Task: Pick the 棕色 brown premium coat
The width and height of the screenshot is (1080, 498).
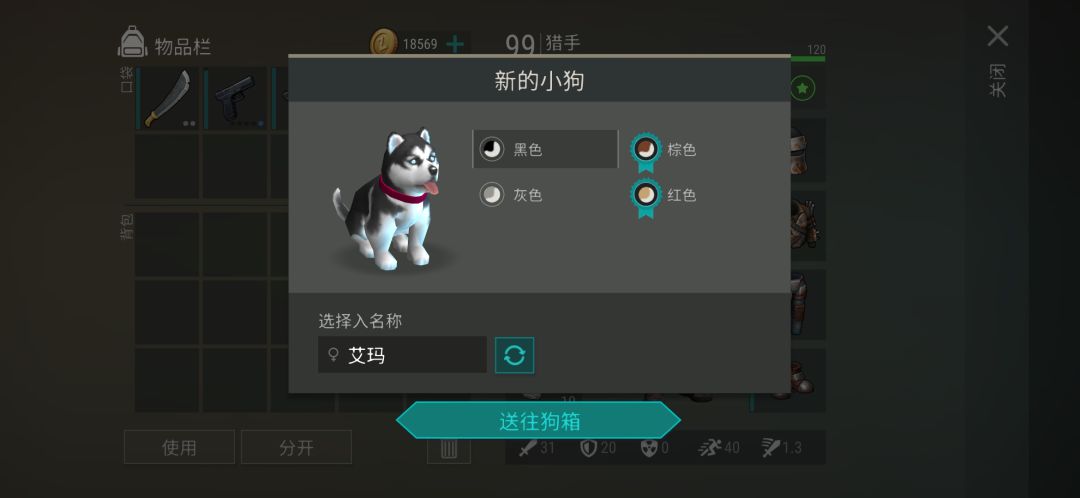Action: [x=664, y=151]
